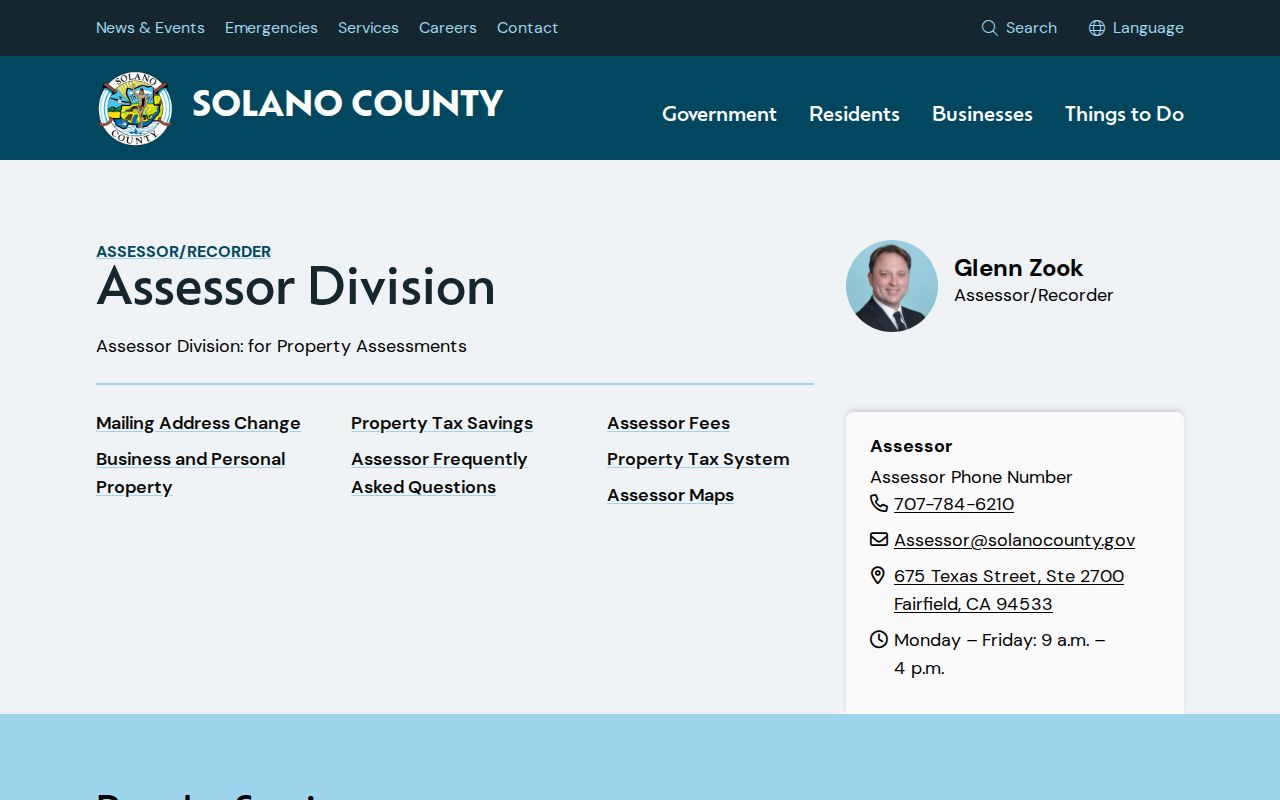Click the phone icon beside 707-784-6210
Screen dimensions: 1280x800
[879, 503]
